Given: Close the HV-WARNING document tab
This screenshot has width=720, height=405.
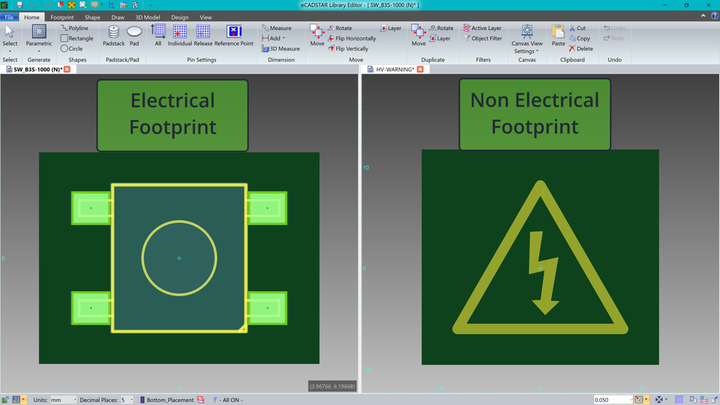Looking at the screenshot, I should point(420,69).
